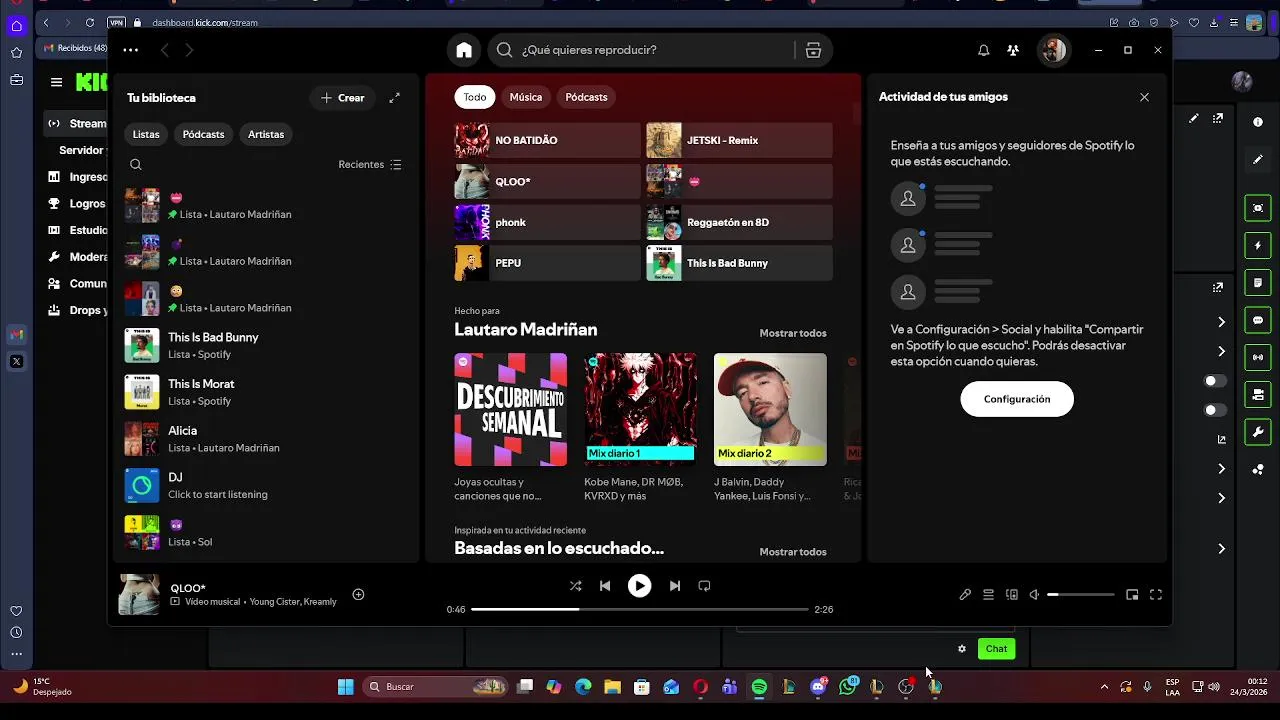Adjust the volume slider

pyautogui.click(x=1080, y=595)
